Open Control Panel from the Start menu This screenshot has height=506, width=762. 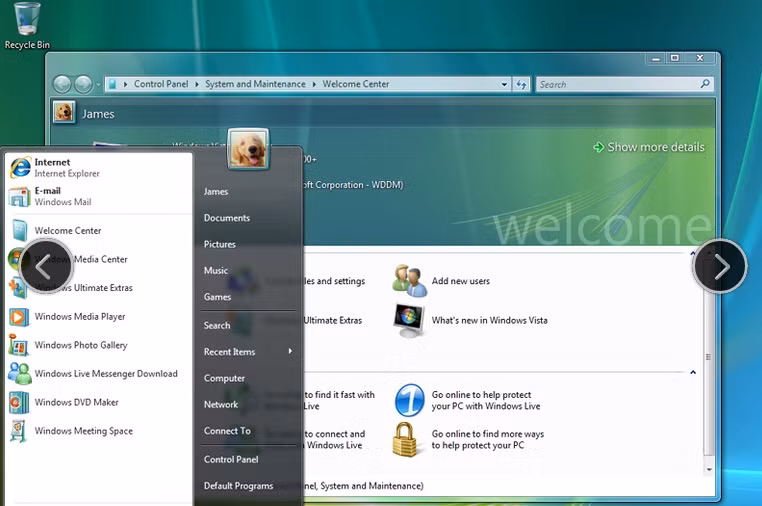coord(231,459)
